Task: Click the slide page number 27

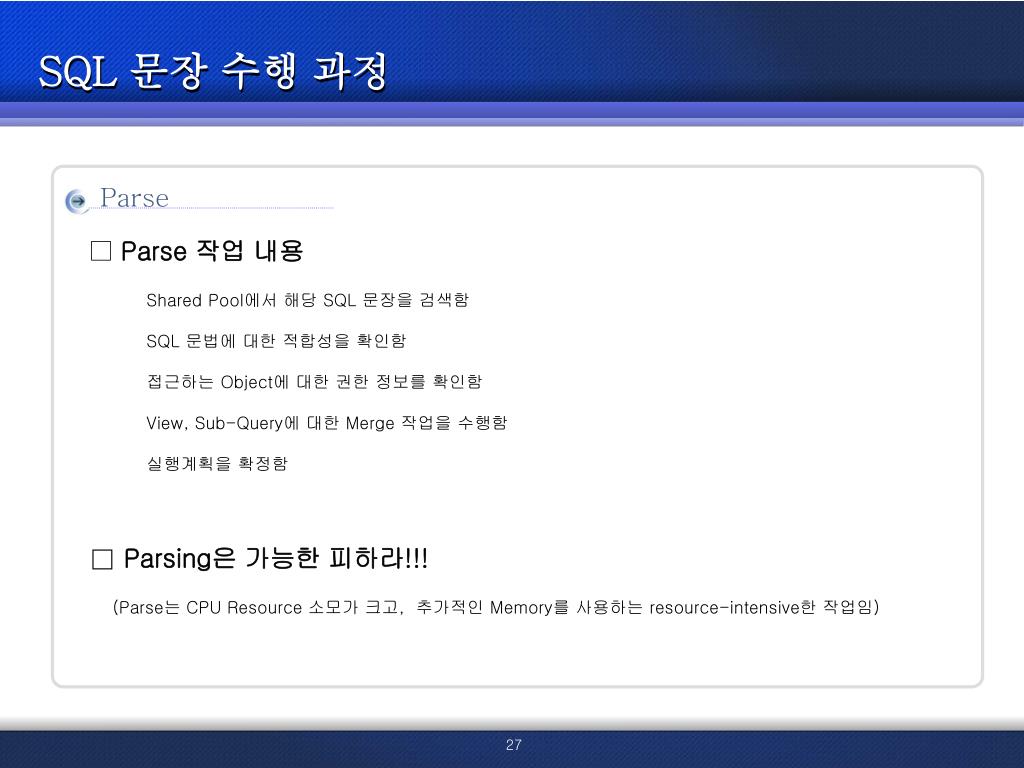Action: click(x=513, y=744)
